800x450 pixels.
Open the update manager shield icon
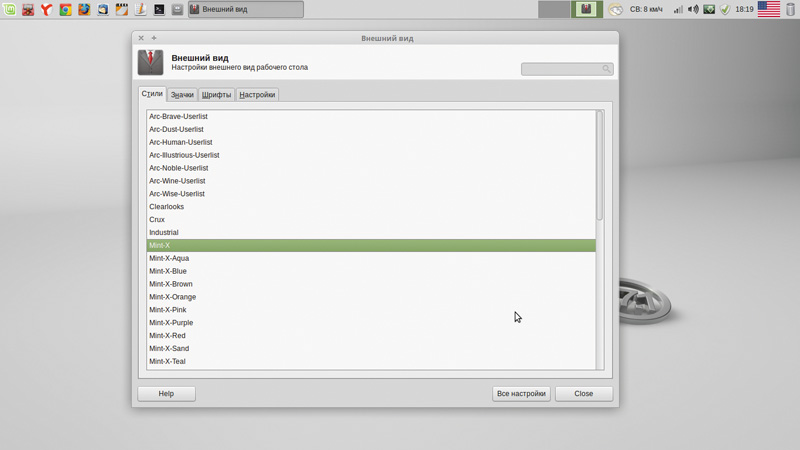(x=725, y=9)
